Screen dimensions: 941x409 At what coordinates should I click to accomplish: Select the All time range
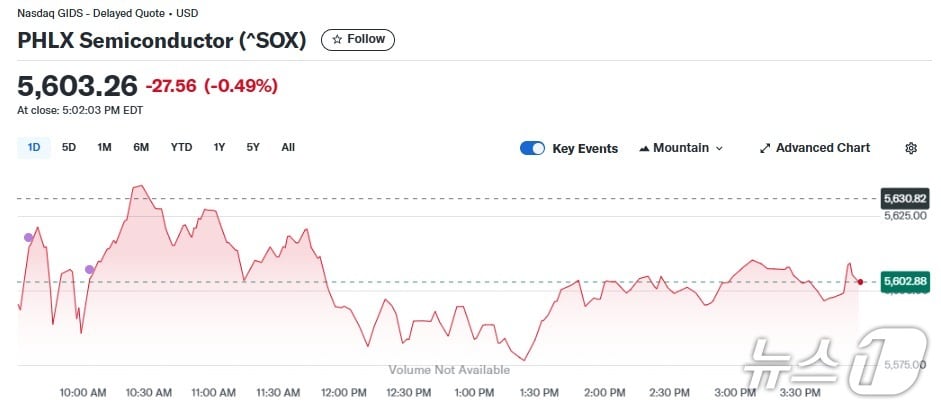point(288,147)
